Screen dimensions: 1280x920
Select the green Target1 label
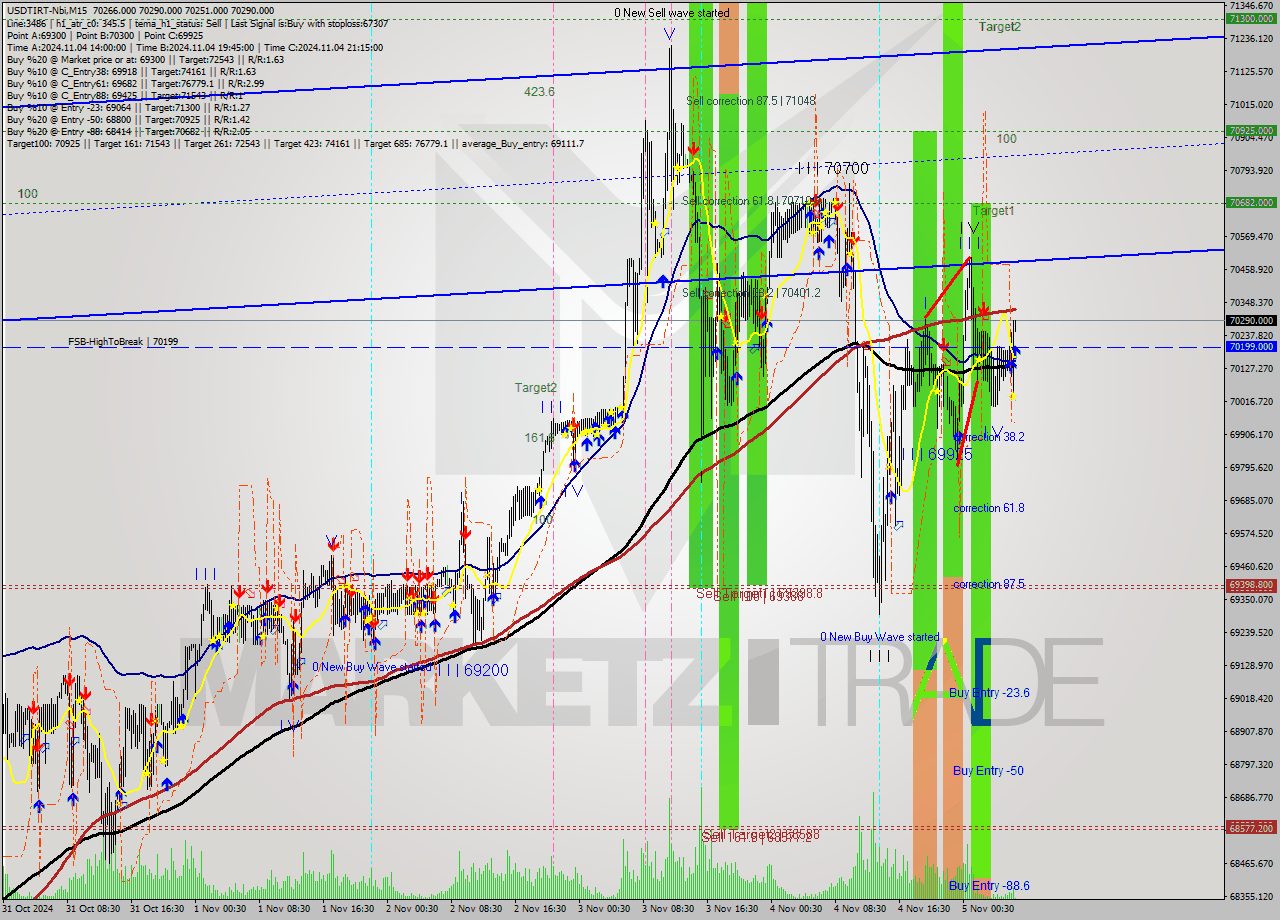click(x=993, y=211)
